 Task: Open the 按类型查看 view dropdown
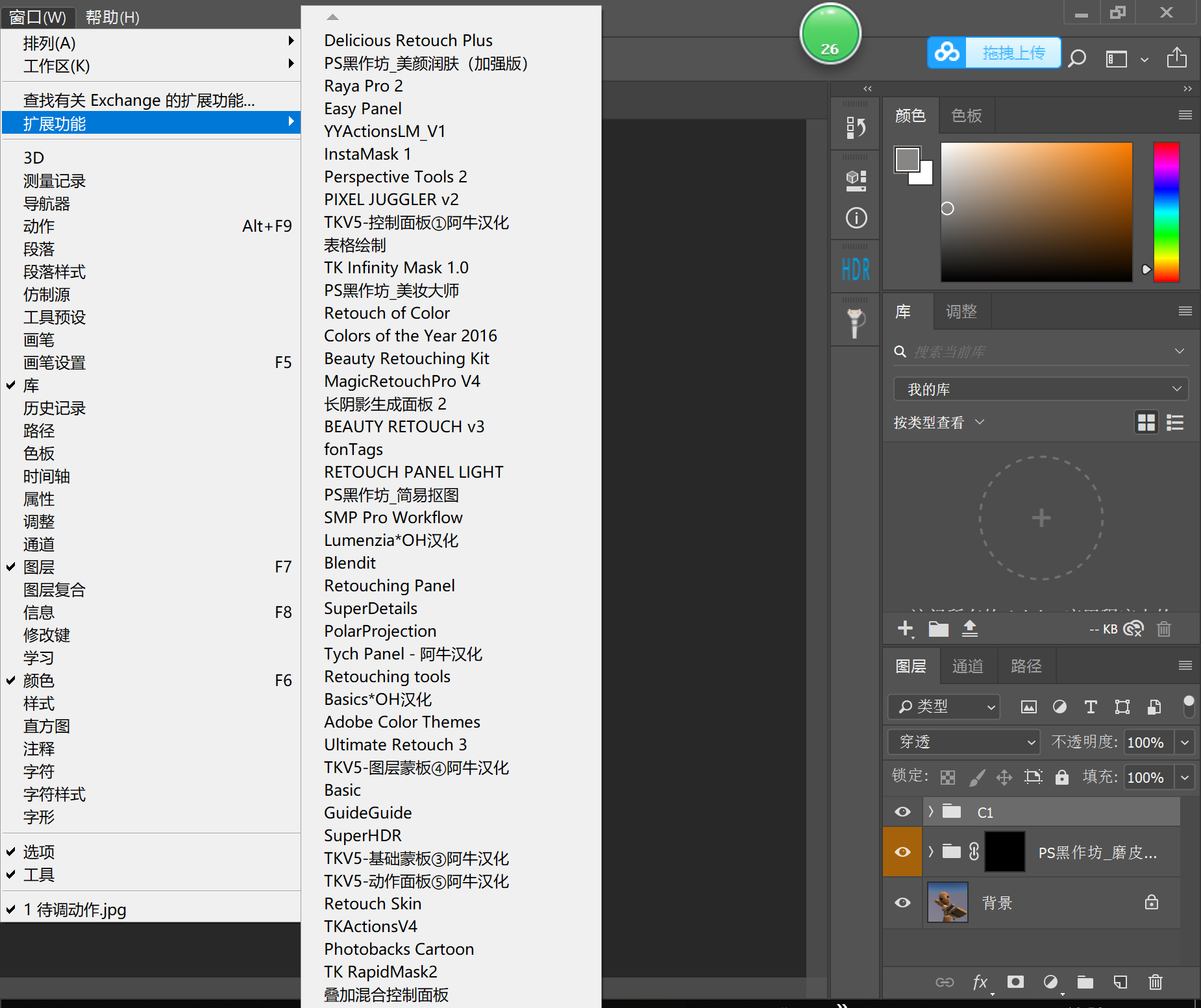[939, 423]
